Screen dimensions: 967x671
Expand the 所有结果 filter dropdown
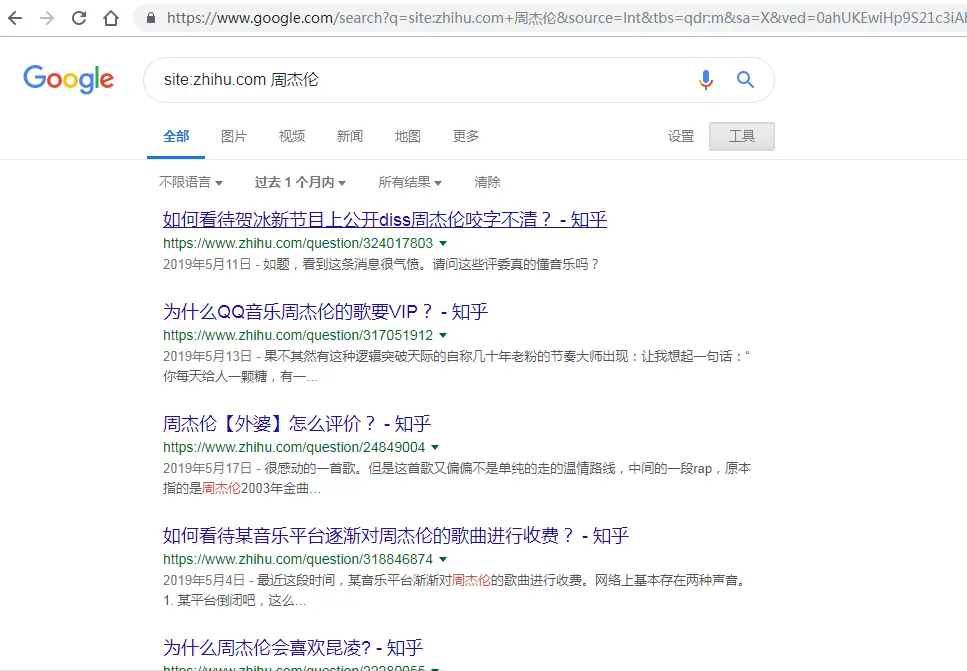point(410,182)
